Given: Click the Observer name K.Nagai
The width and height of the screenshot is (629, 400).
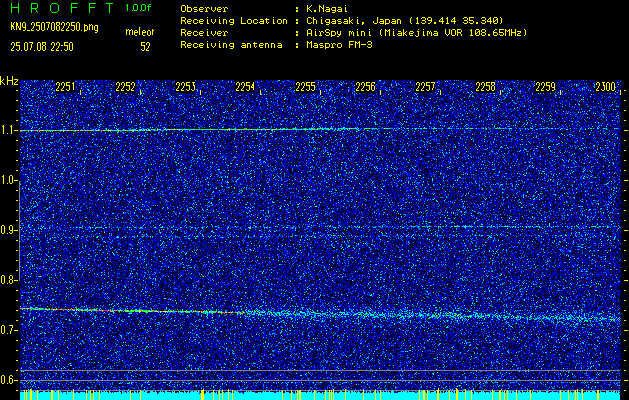Looking at the screenshot, I should click(325, 8).
